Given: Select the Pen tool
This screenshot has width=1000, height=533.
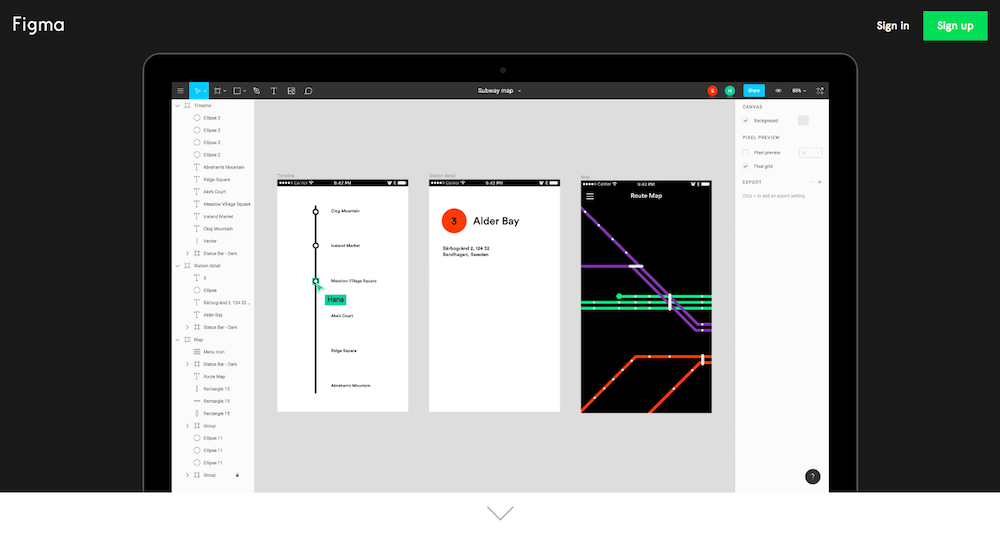Looking at the screenshot, I should coord(256,91).
